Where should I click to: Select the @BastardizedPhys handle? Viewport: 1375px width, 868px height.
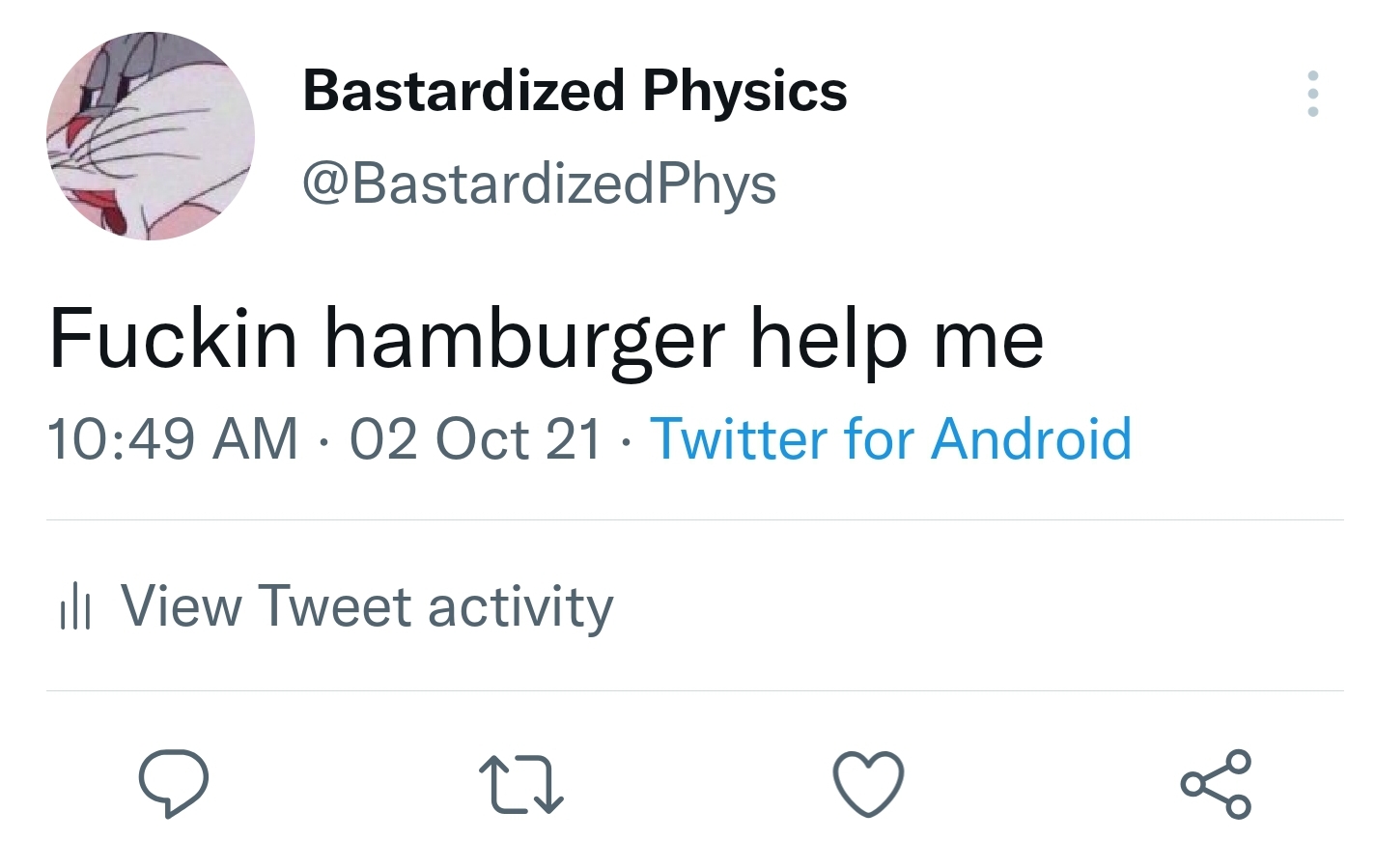(x=539, y=183)
